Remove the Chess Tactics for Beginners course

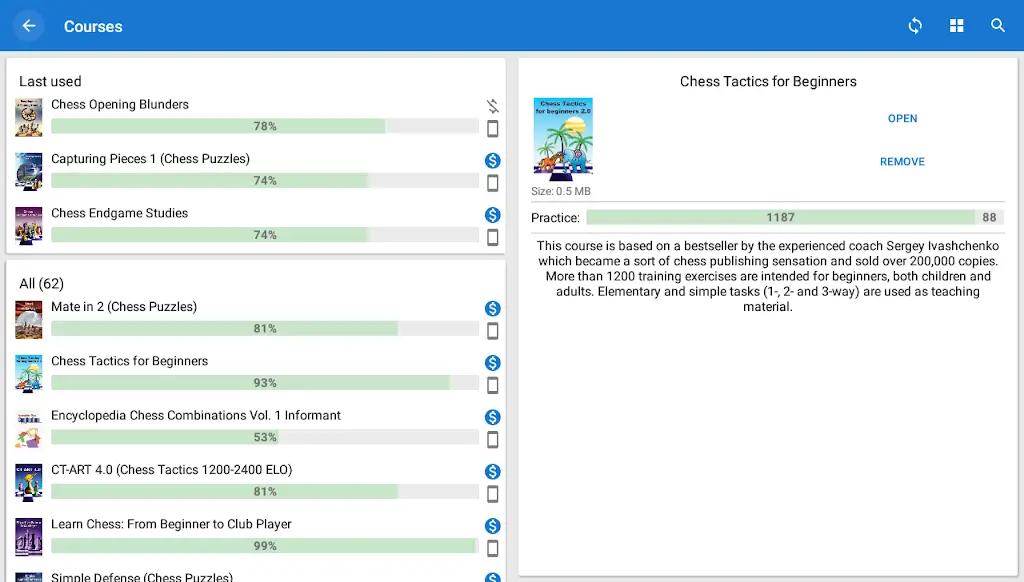coord(902,161)
